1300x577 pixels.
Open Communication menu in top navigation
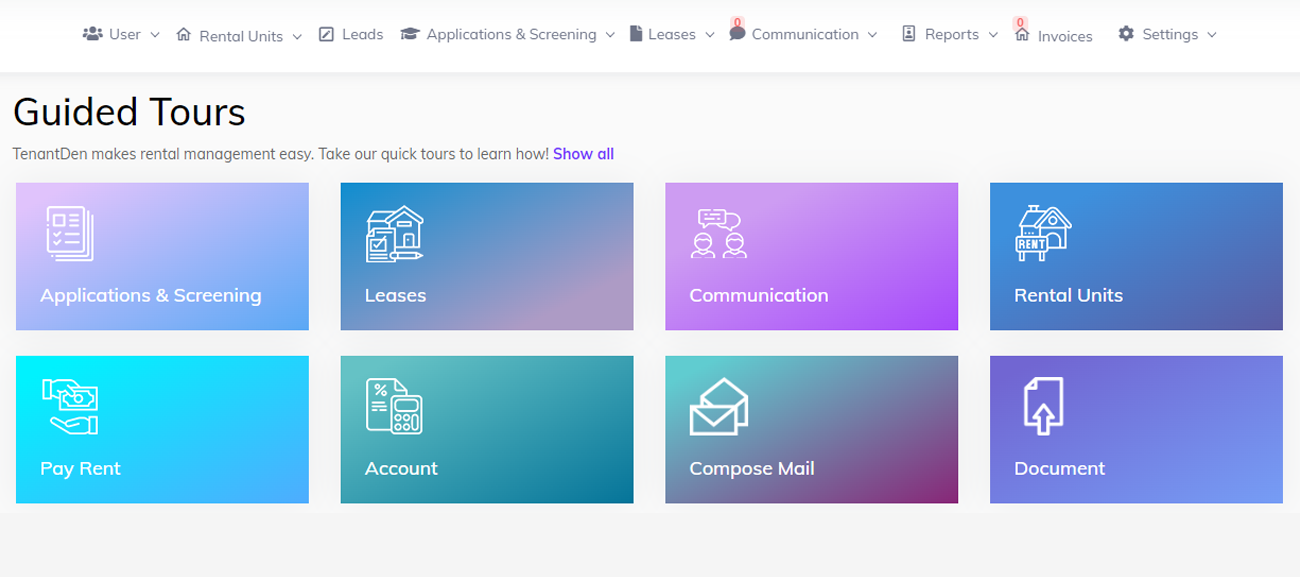(x=804, y=34)
